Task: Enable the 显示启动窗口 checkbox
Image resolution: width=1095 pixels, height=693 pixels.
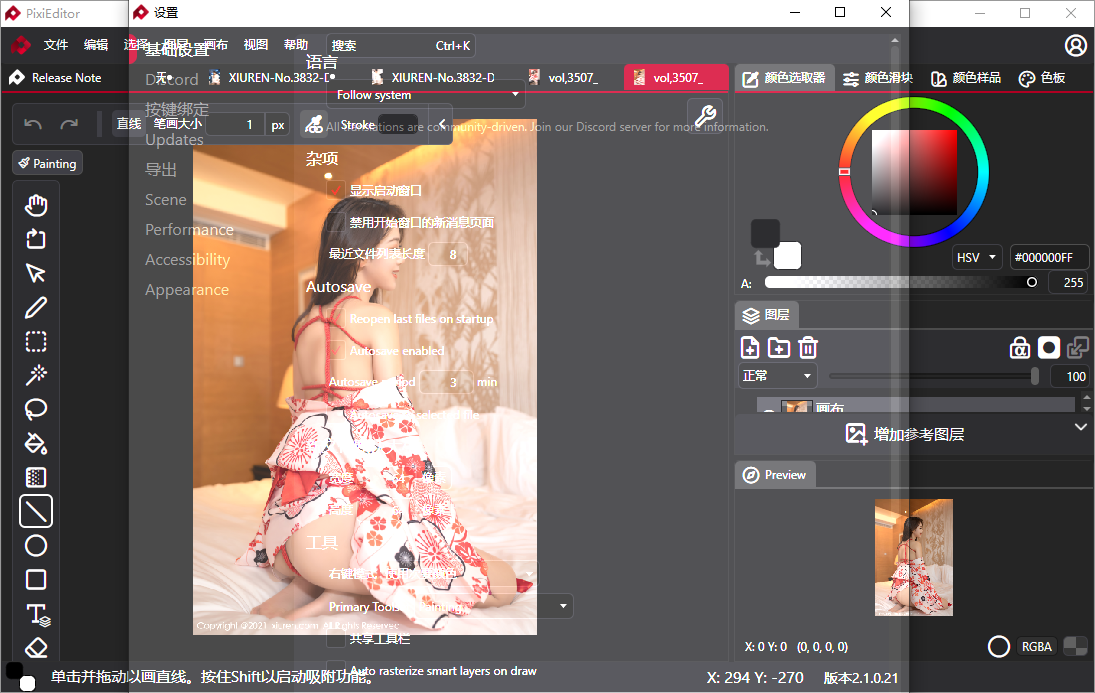Action: (x=335, y=188)
